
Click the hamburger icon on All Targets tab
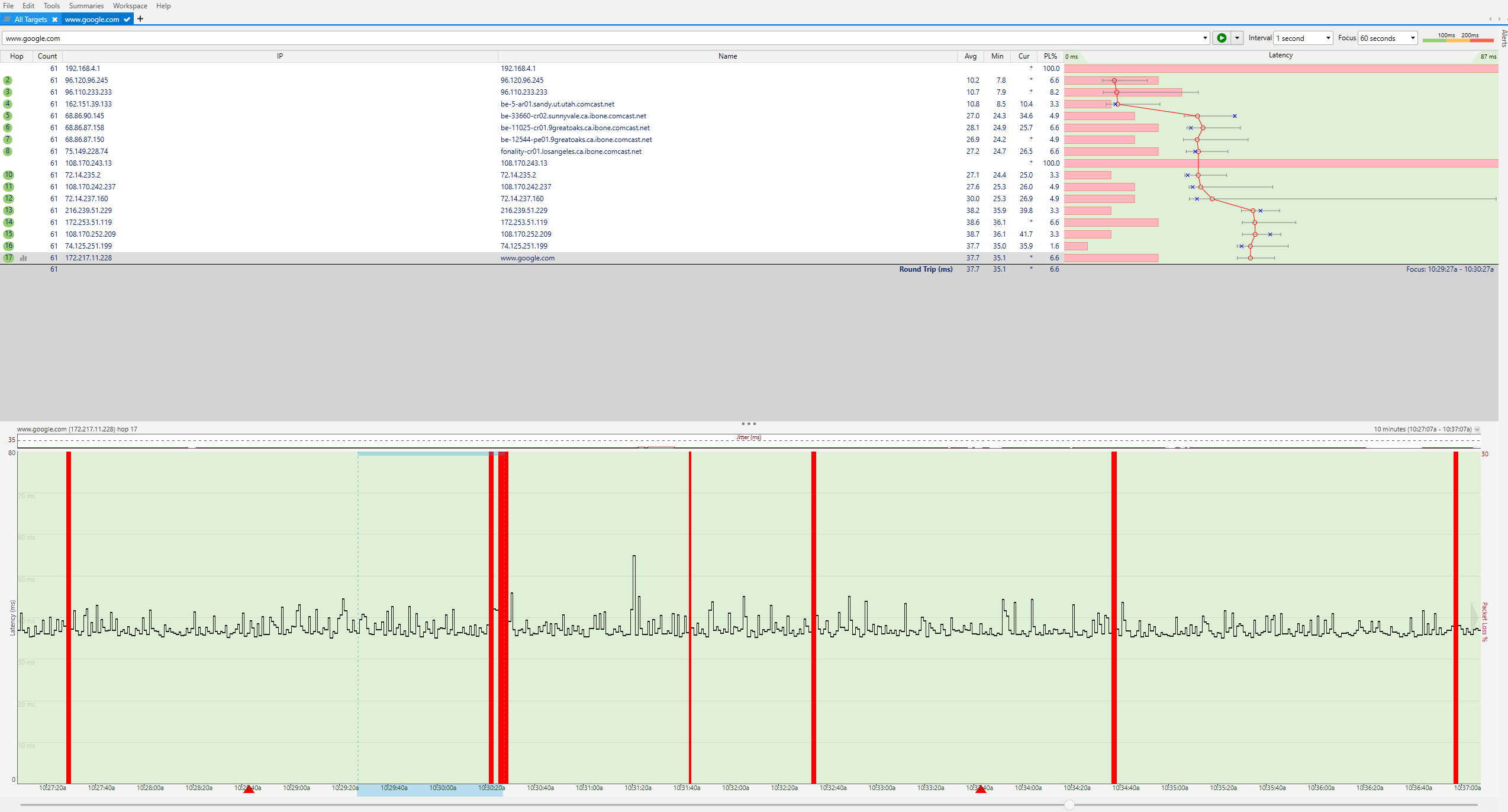8,20
